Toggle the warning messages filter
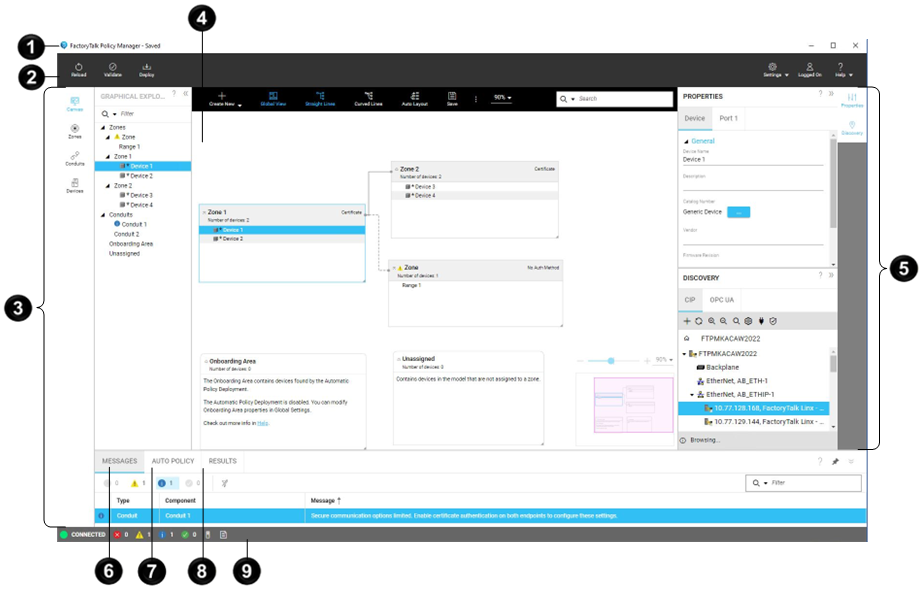 coord(138,483)
